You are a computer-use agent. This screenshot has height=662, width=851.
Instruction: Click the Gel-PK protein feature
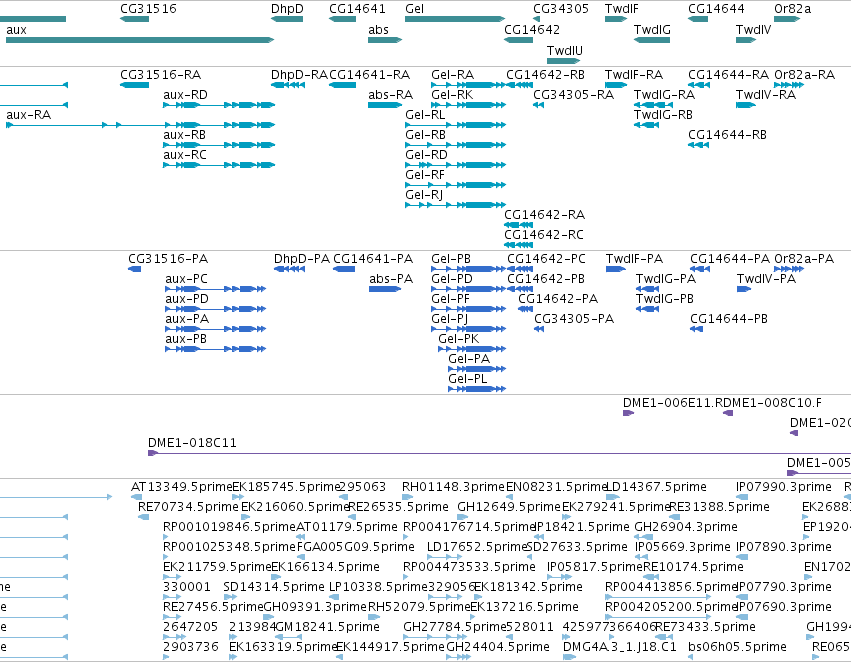pyautogui.click(x=472, y=349)
